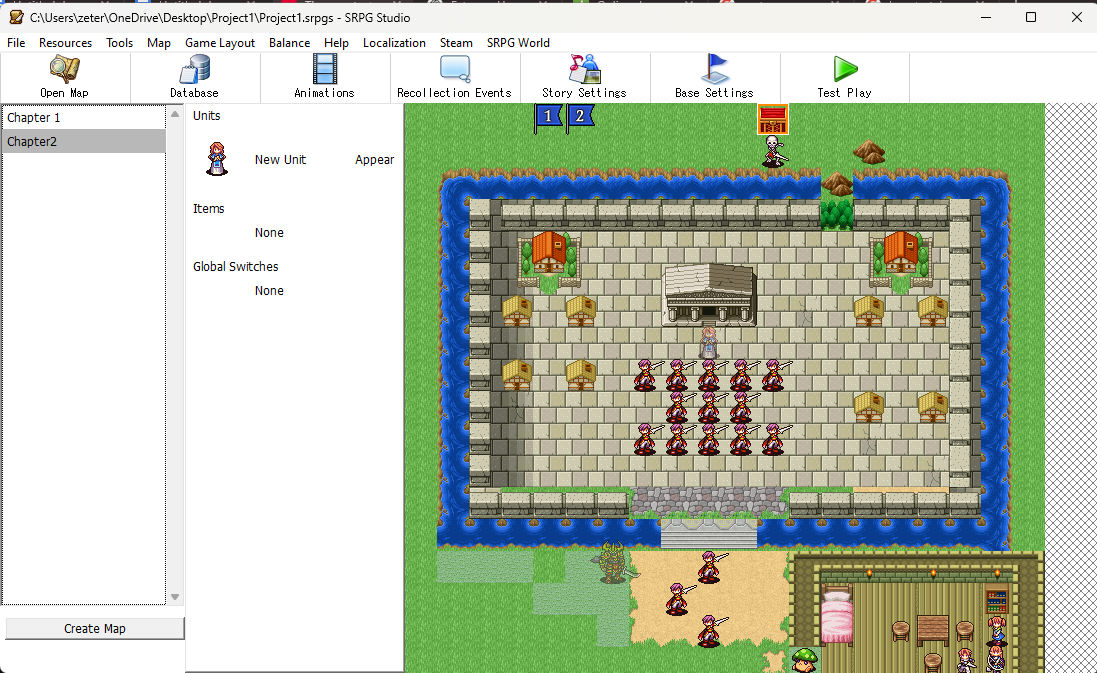
Task: Select the golden armored knight unit
Action: pos(613,562)
